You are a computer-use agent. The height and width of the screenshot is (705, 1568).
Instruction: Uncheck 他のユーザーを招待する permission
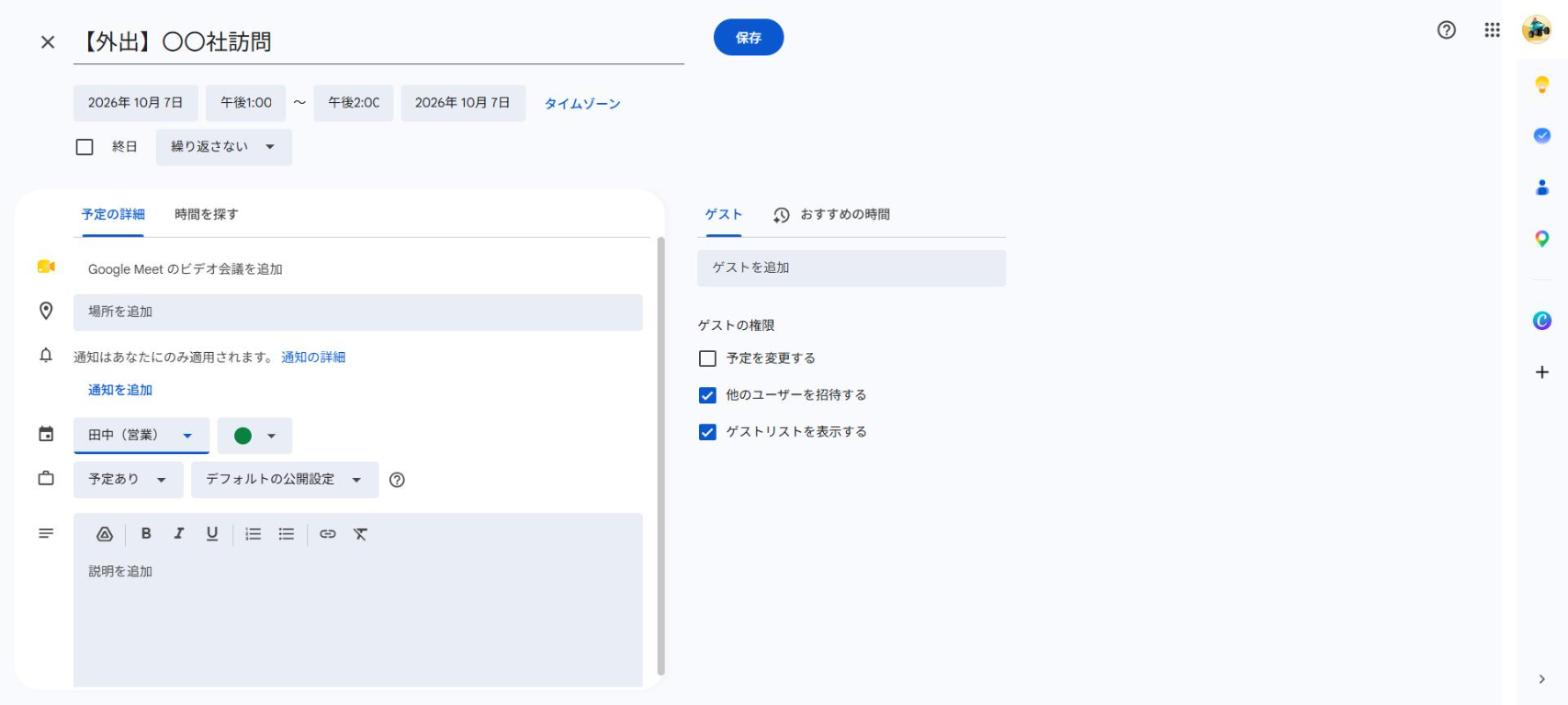pyautogui.click(x=708, y=395)
